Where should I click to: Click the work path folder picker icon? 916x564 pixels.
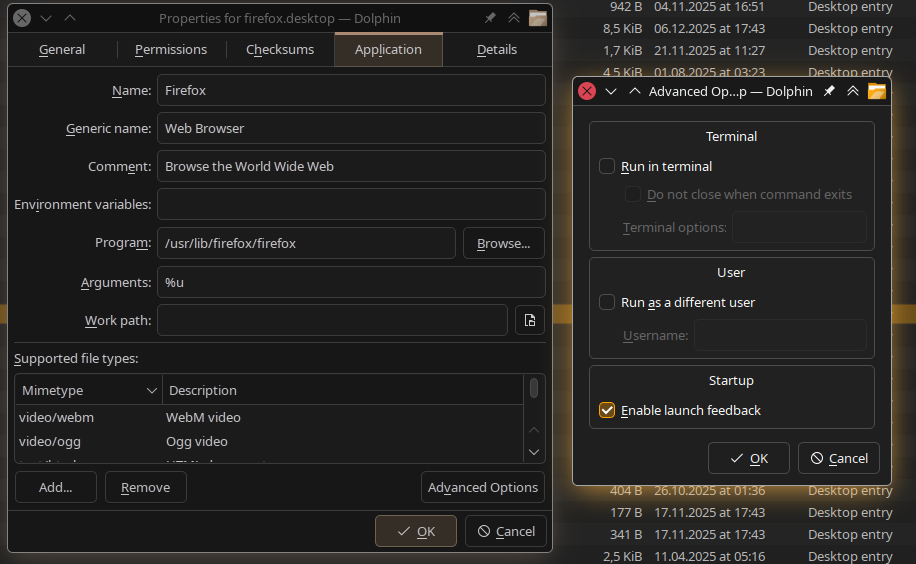coord(530,320)
